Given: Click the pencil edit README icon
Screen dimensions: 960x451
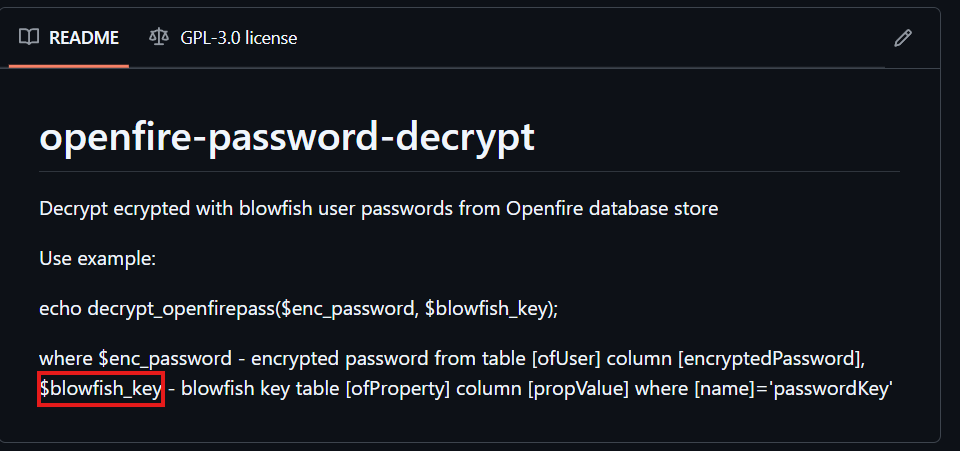Looking at the screenshot, I should (902, 39).
